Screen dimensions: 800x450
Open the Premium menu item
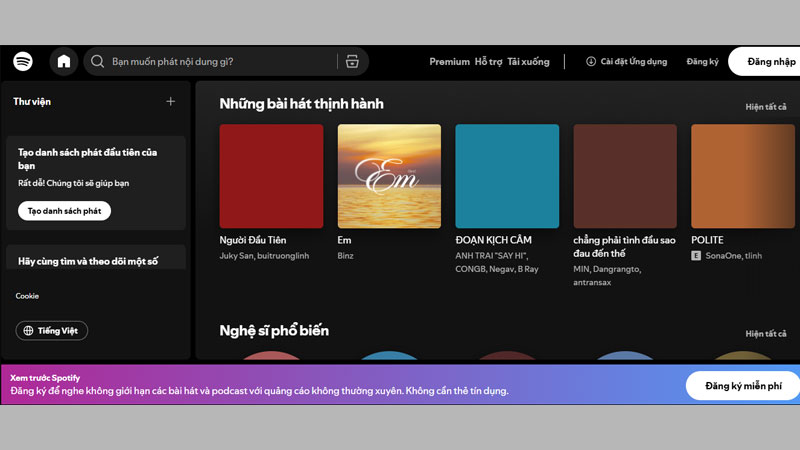[x=449, y=62]
